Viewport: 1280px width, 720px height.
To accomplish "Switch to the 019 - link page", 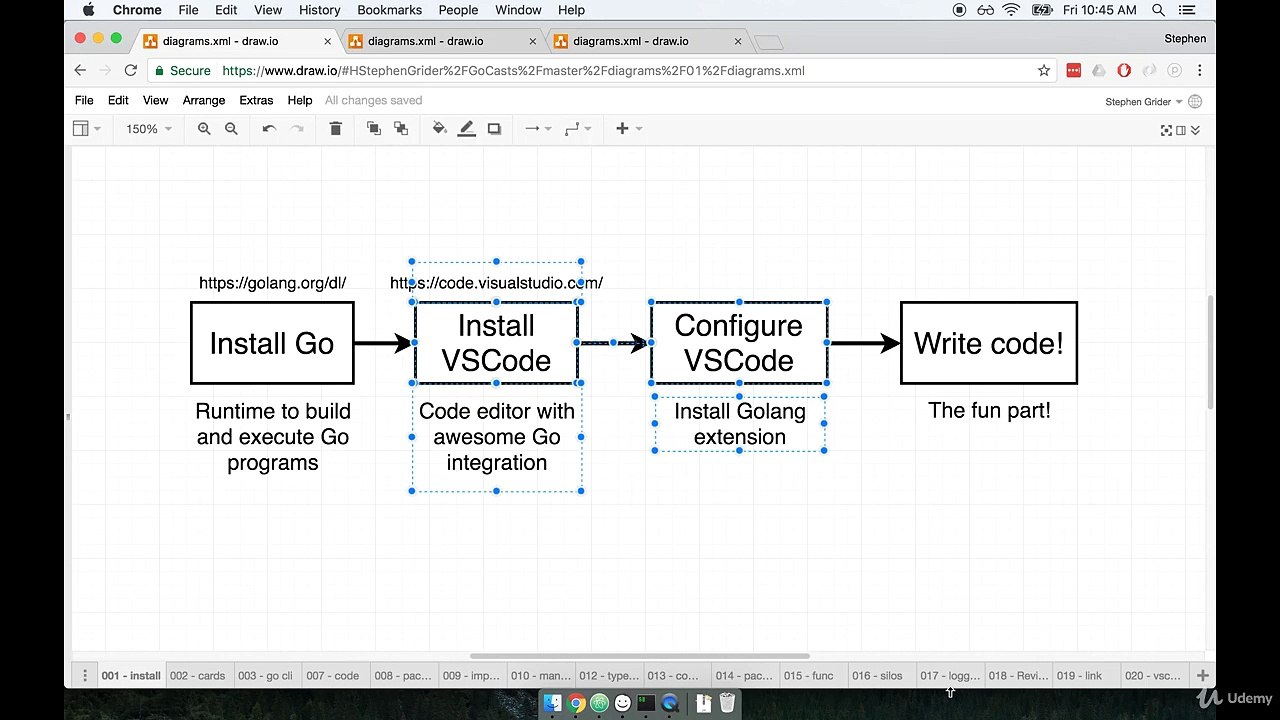I will coord(1080,676).
